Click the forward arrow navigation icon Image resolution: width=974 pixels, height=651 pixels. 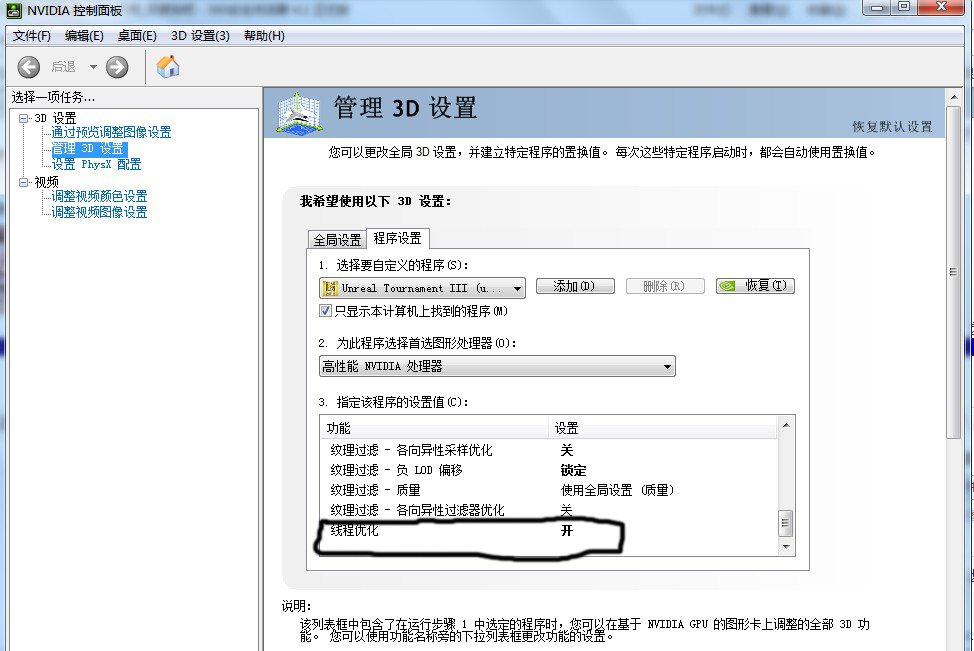tap(117, 67)
